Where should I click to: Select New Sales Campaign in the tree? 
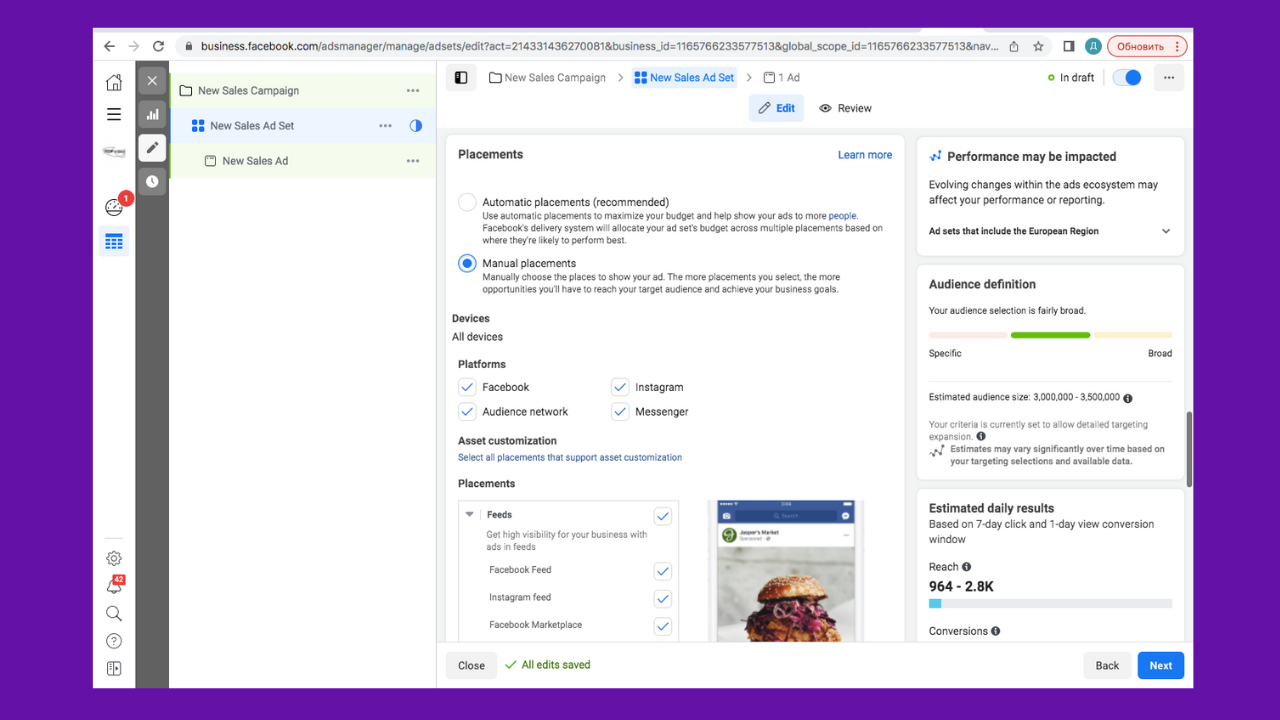coord(248,91)
